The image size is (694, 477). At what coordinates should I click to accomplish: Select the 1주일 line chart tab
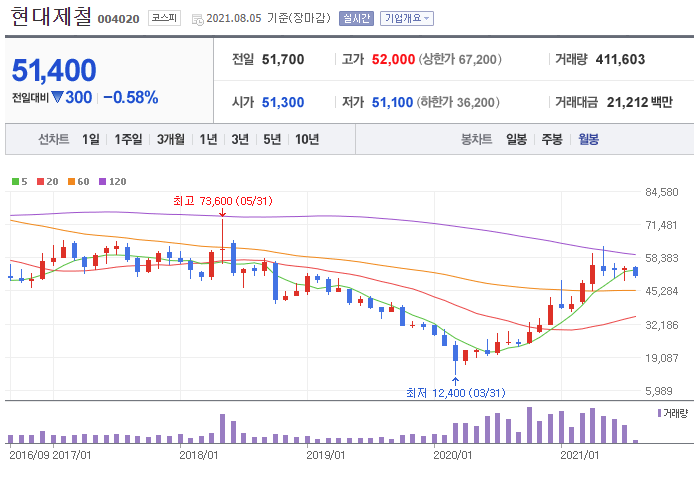(x=128, y=139)
